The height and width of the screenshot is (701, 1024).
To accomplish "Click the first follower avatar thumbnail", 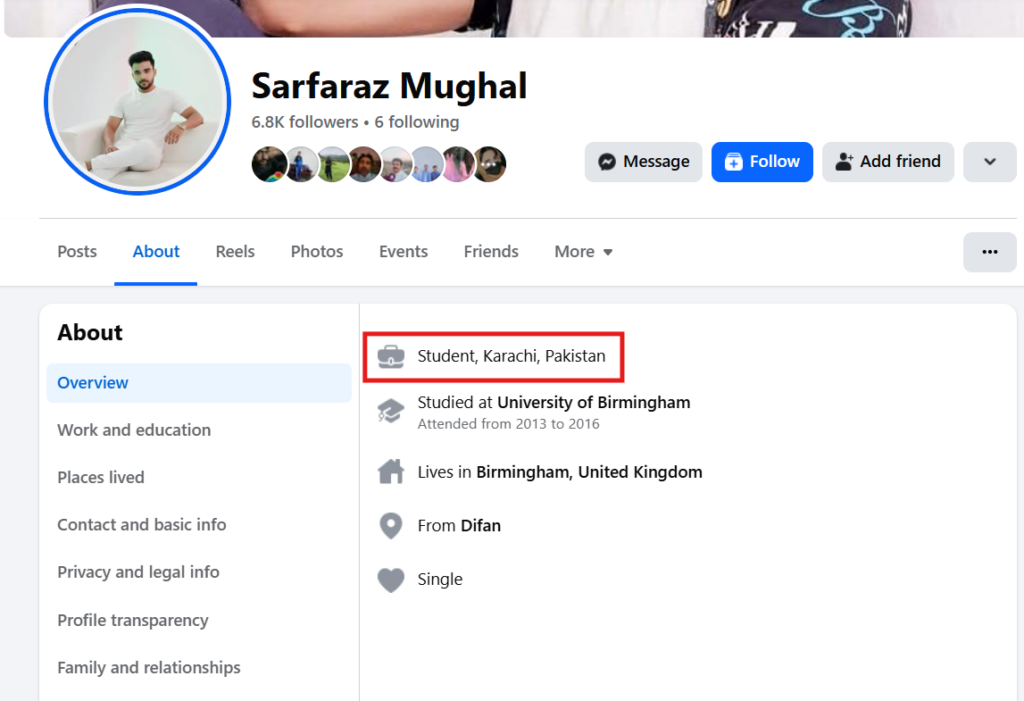I will pyautogui.click(x=267, y=164).
